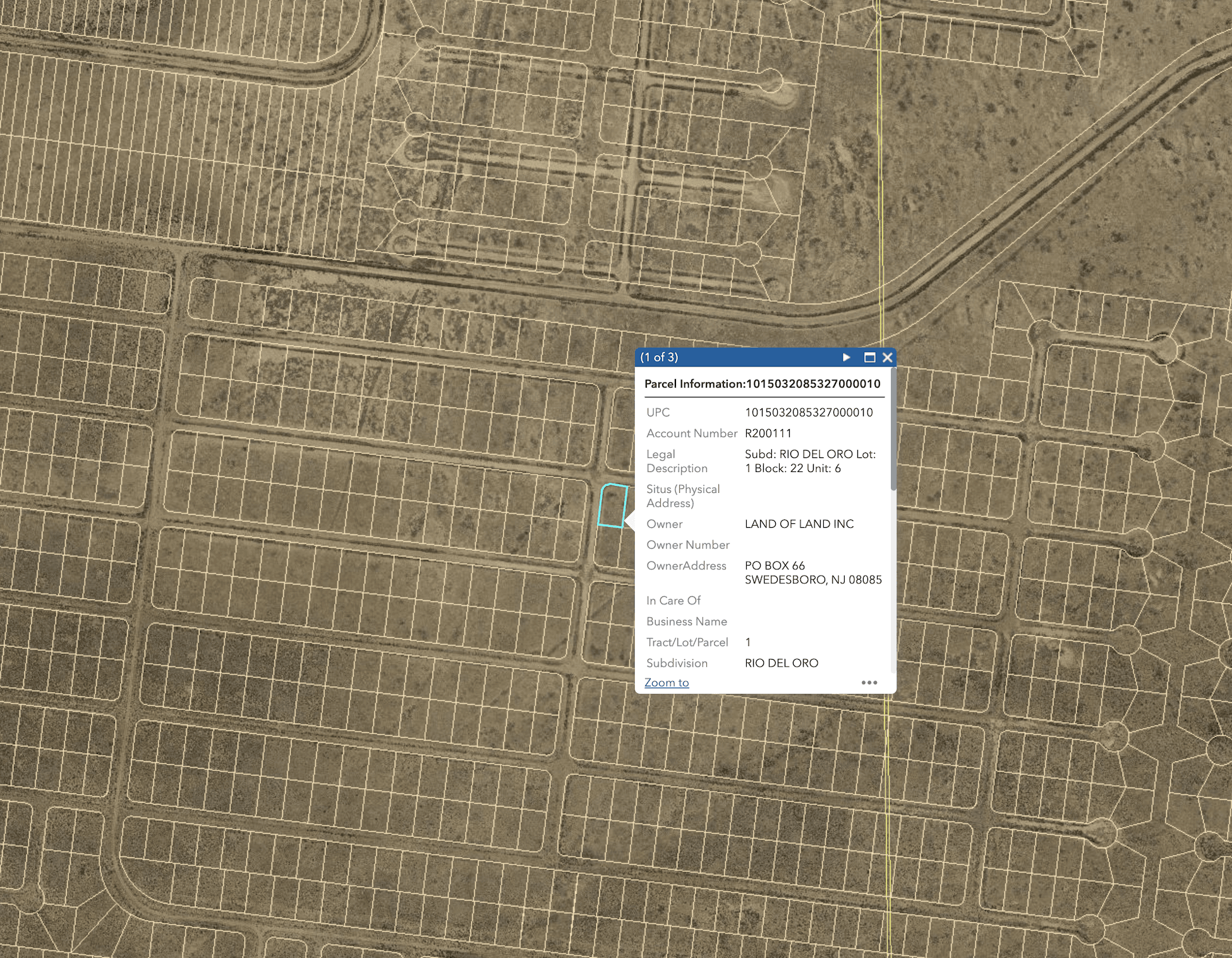This screenshot has height=958, width=1232.
Task: Show next feature with popup arrow
Action: [847, 358]
